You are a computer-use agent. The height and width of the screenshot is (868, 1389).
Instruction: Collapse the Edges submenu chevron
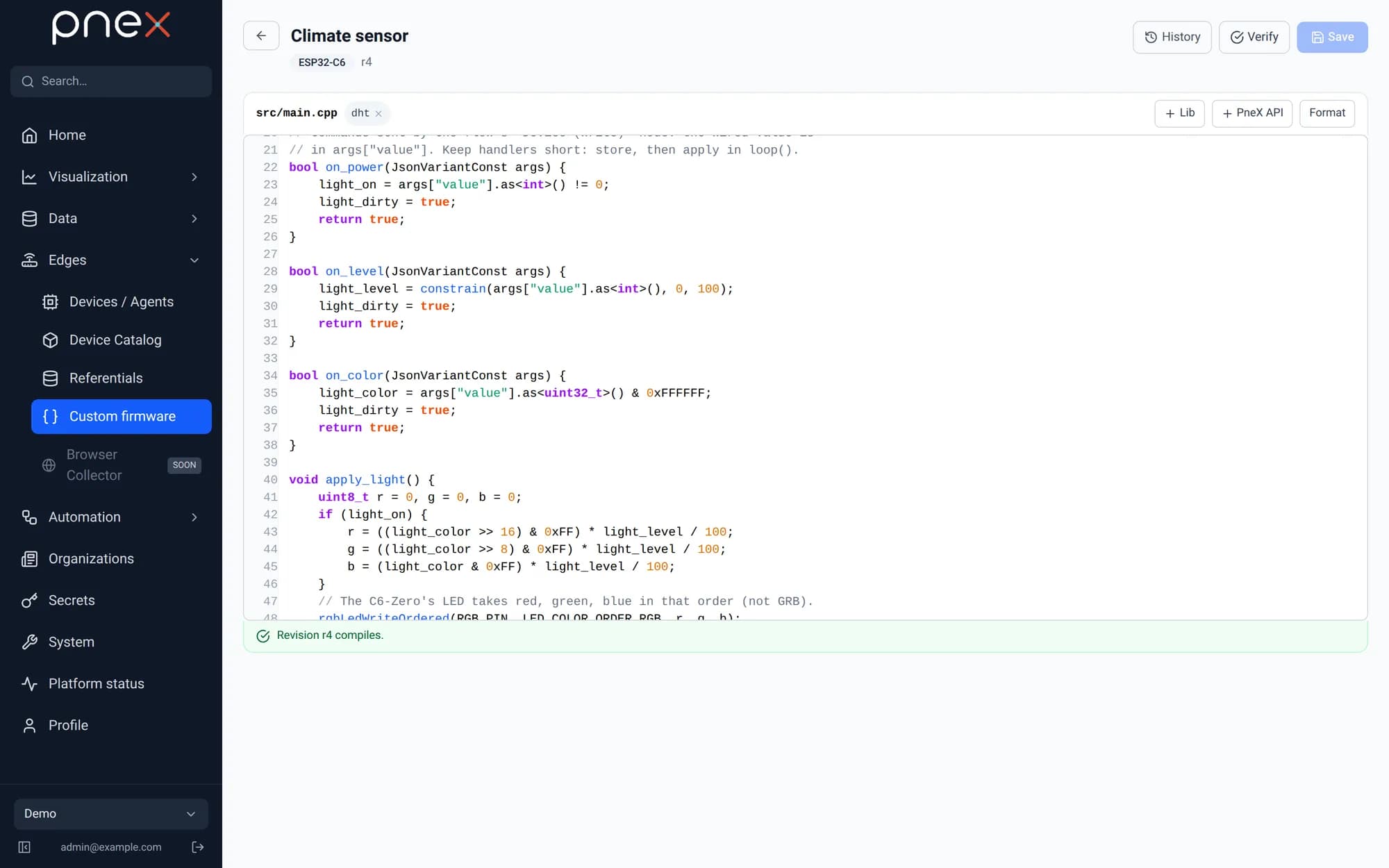(194, 260)
